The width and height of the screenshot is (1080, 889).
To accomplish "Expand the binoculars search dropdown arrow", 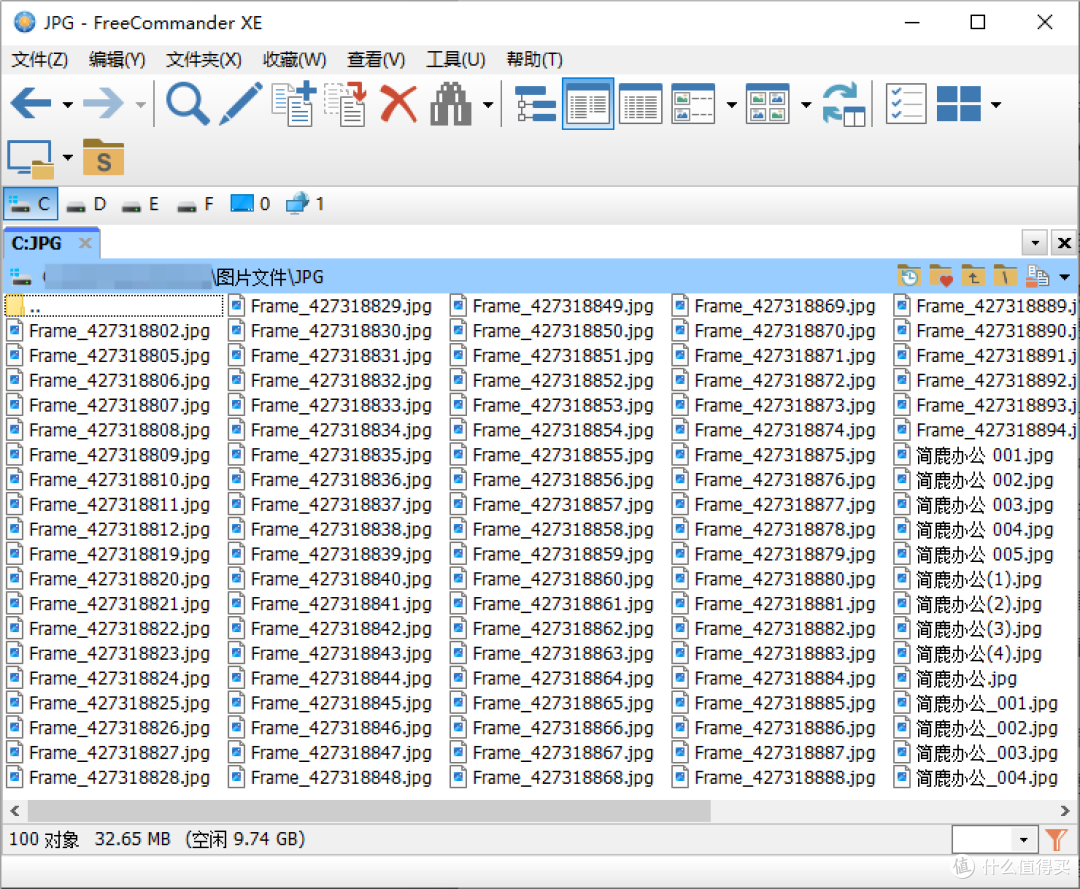I will point(488,105).
